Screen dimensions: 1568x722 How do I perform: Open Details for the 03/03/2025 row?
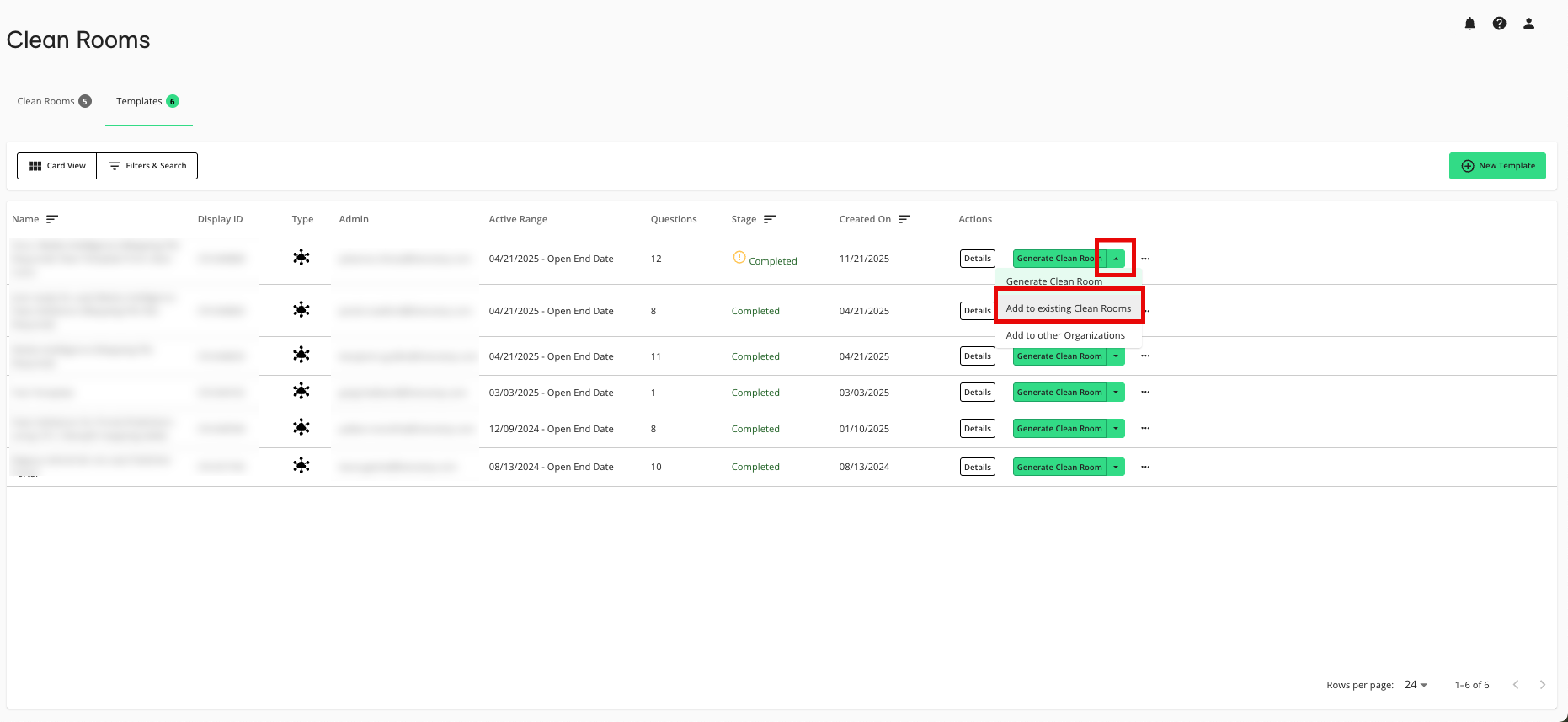point(977,392)
